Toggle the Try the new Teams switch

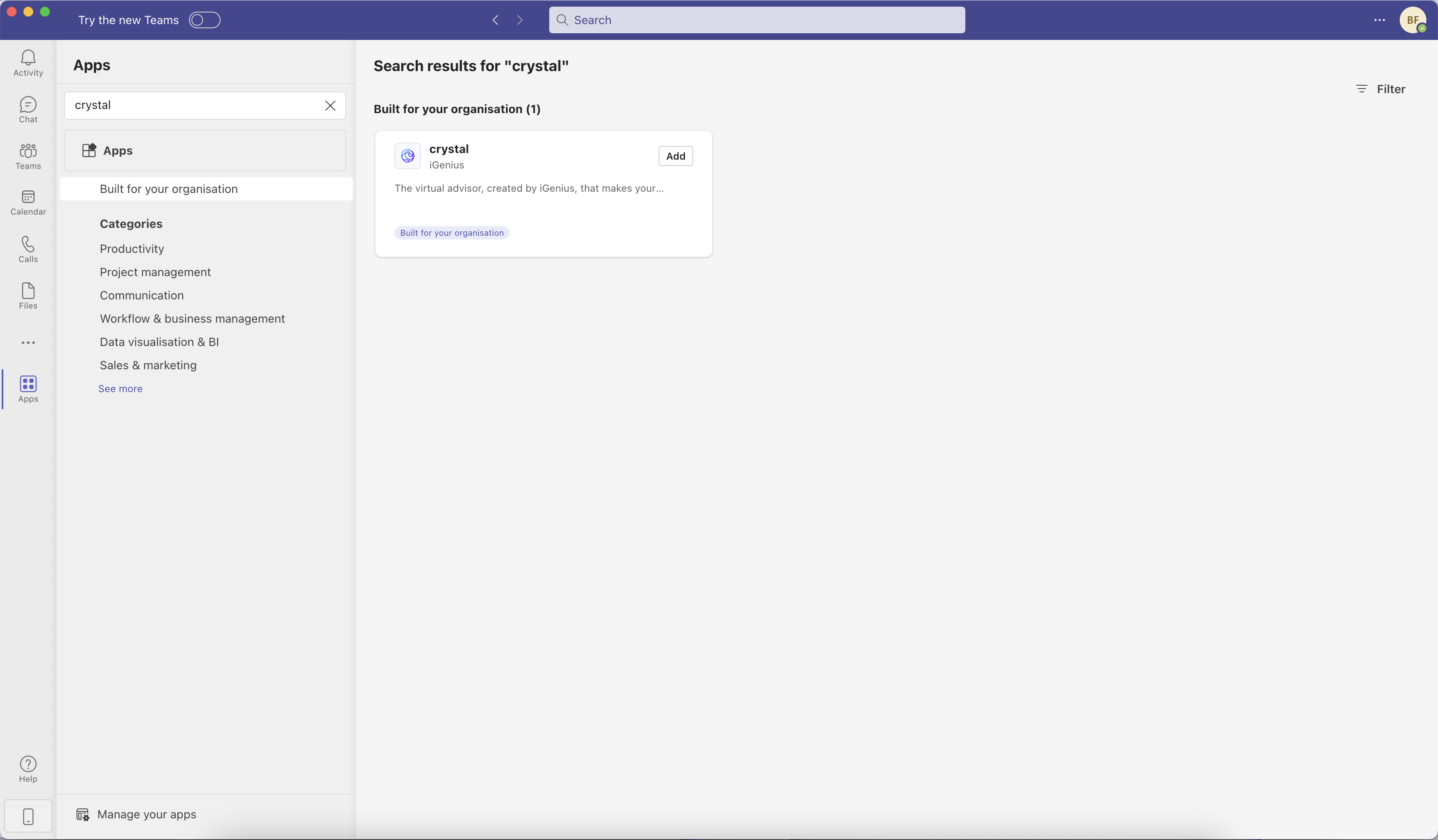point(204,20)
